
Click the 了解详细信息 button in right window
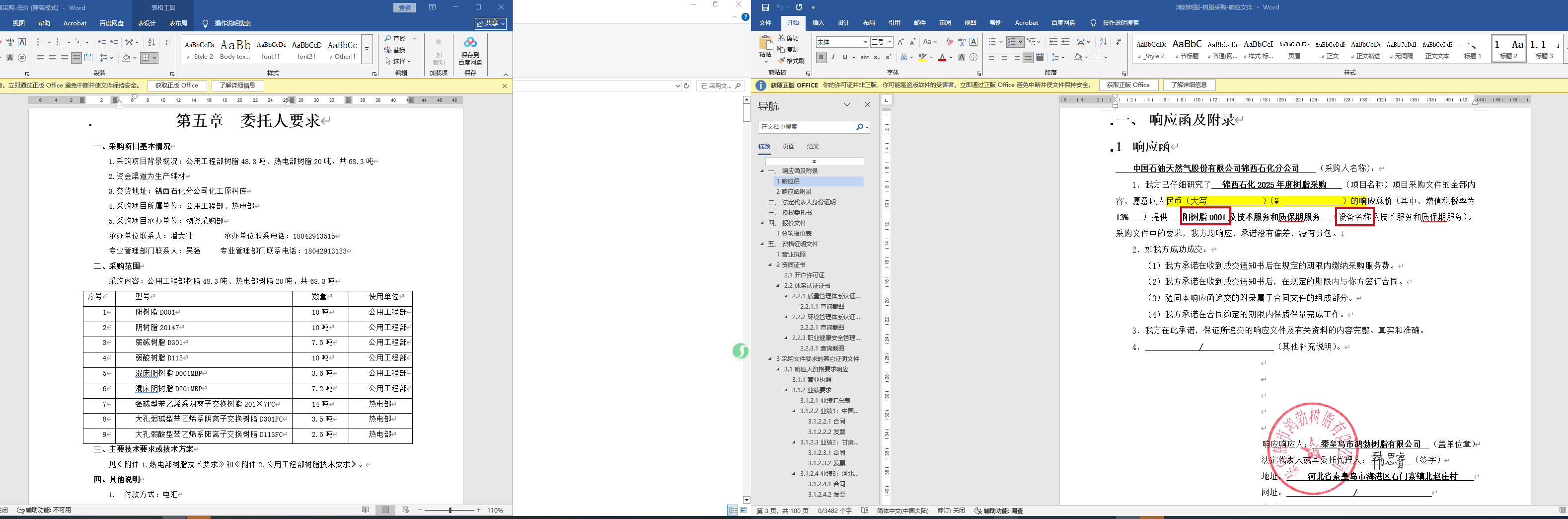click(x=1189, y=86)
